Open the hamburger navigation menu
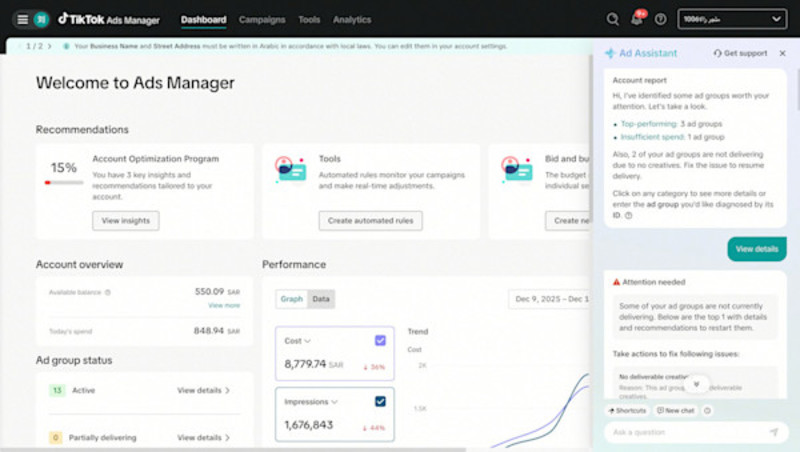Image resolution: width=800 pixels, height=452 pixels. click(22, 19)
